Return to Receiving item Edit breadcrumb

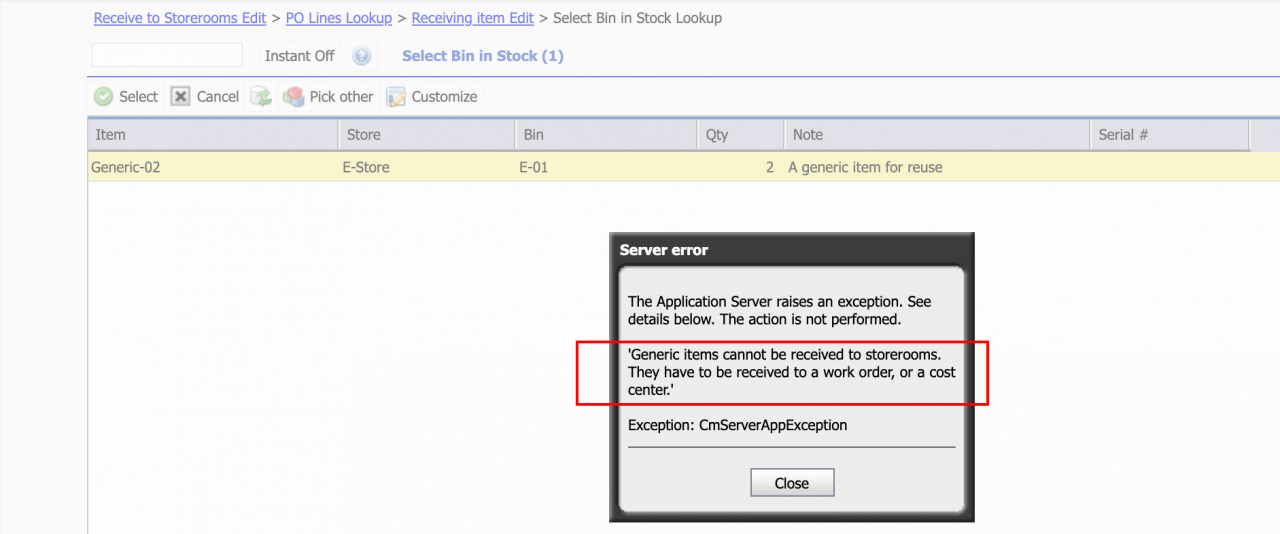[x=472, y=18]
